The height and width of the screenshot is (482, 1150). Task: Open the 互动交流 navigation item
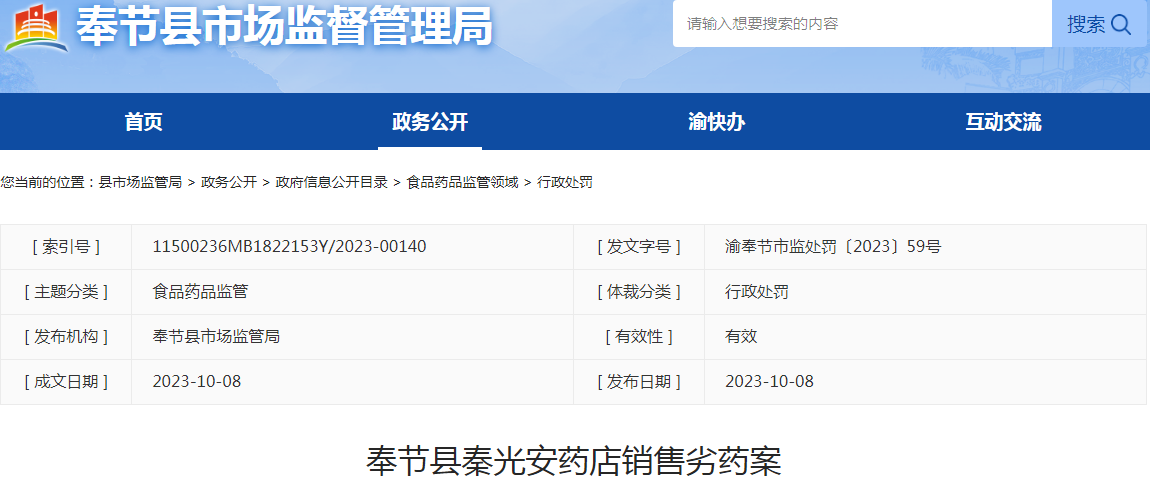1003,122
